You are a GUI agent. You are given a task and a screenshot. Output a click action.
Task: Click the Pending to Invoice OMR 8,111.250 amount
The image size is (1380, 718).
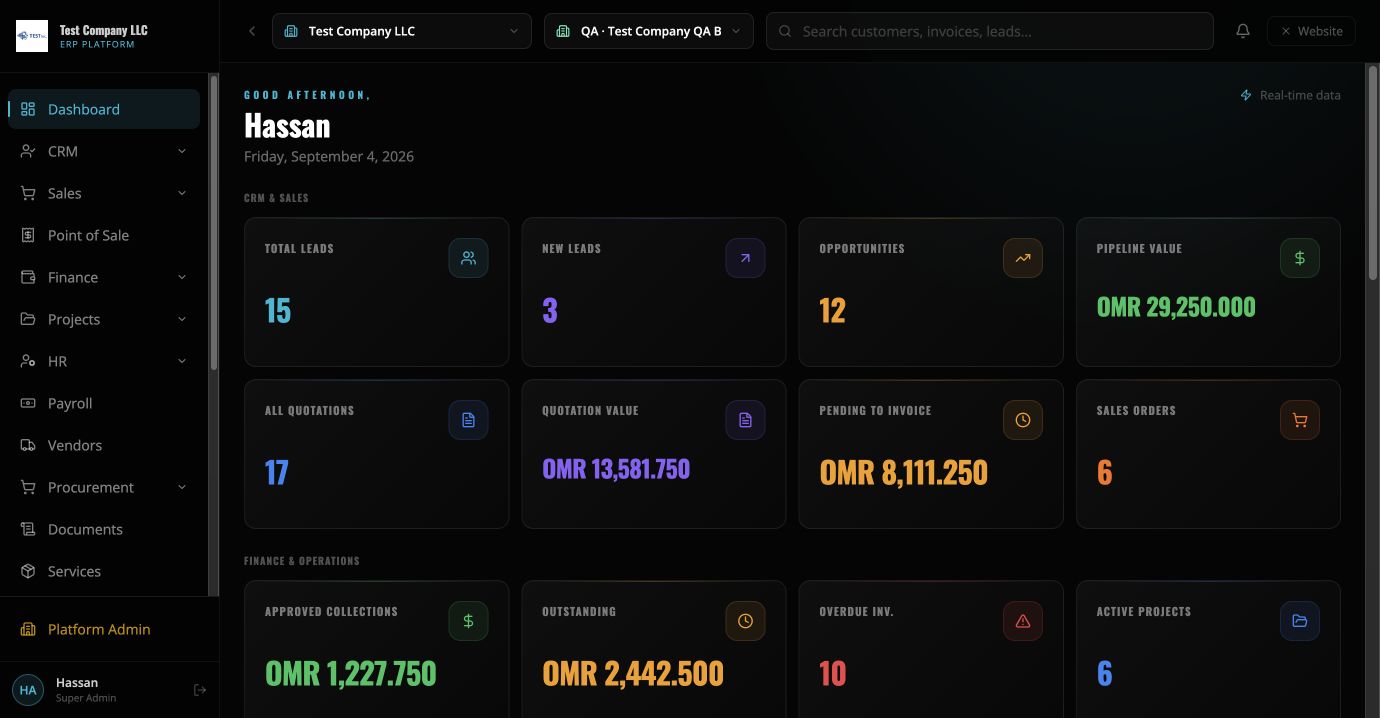pos(904,472)
